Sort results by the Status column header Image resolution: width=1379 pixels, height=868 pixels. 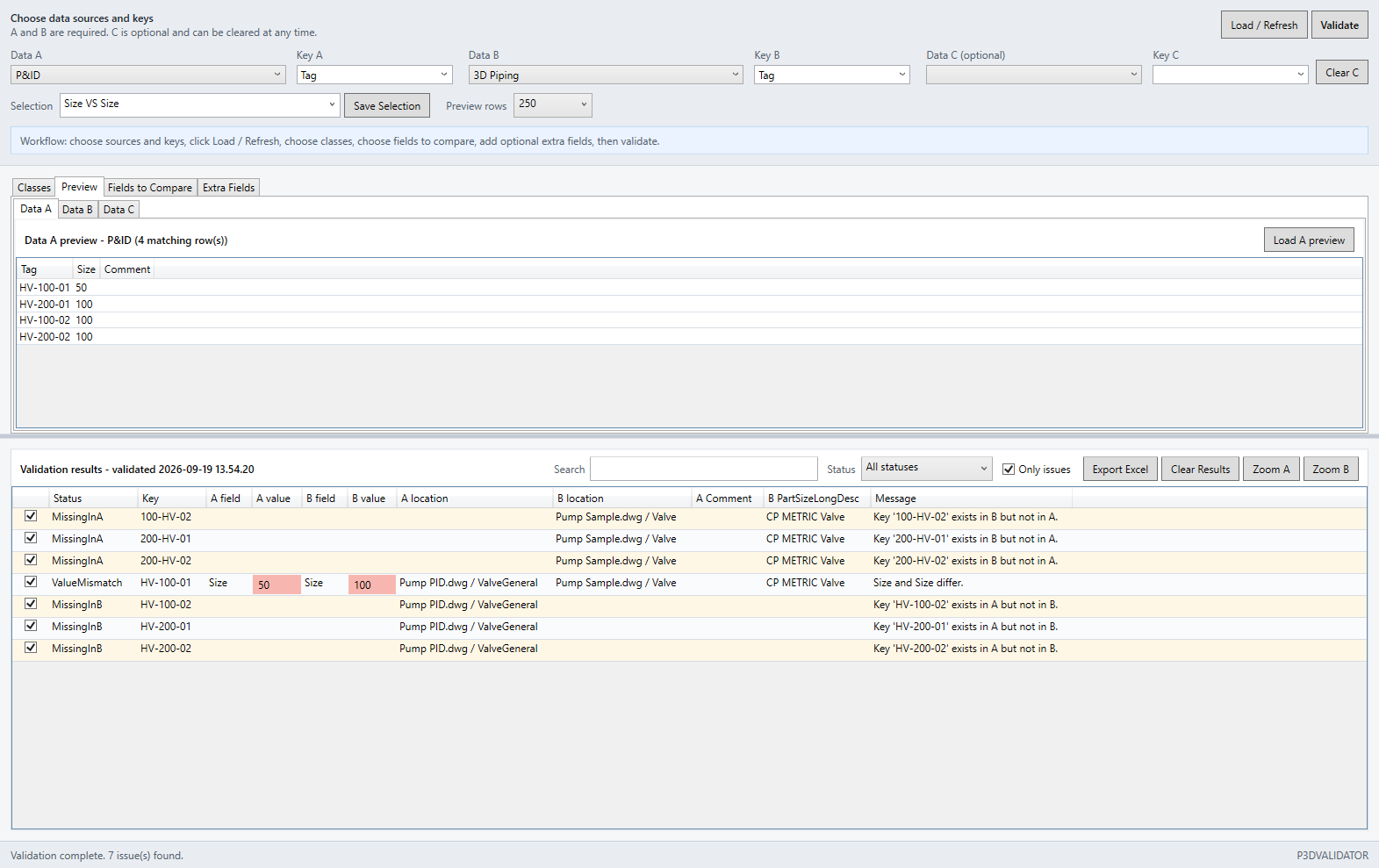click(92, 499)
